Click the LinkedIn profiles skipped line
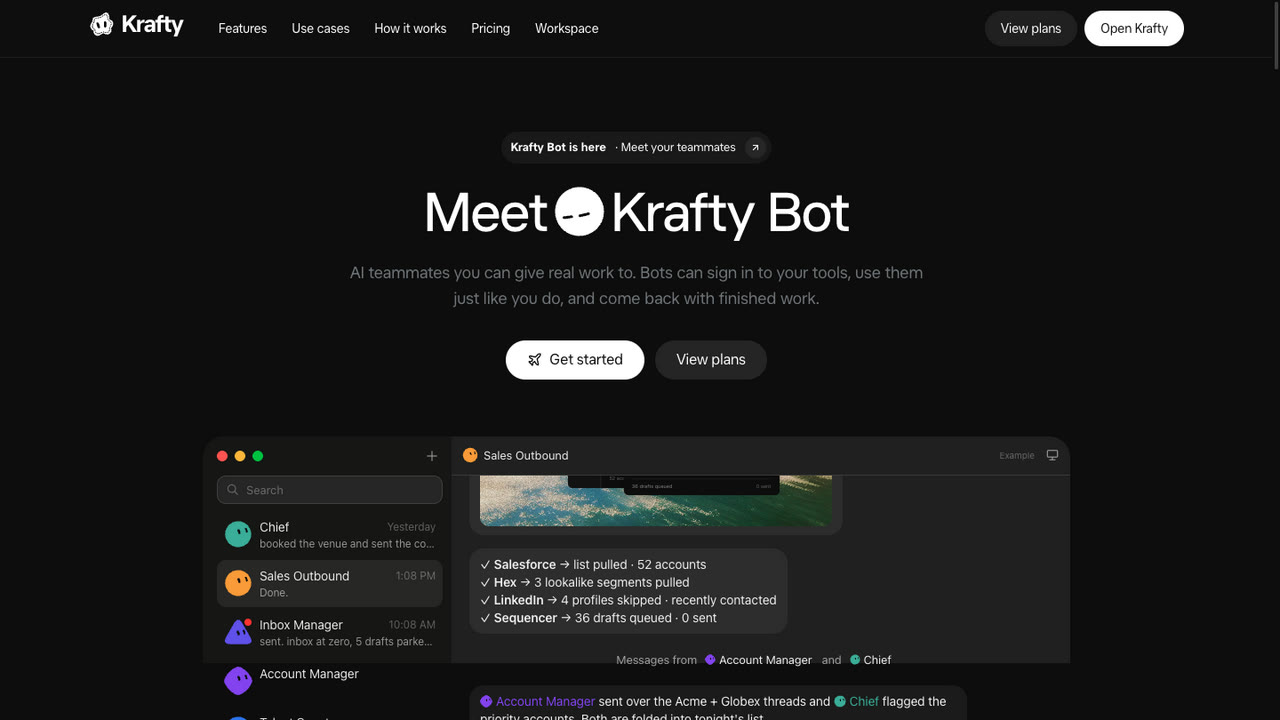 point(628,600)
